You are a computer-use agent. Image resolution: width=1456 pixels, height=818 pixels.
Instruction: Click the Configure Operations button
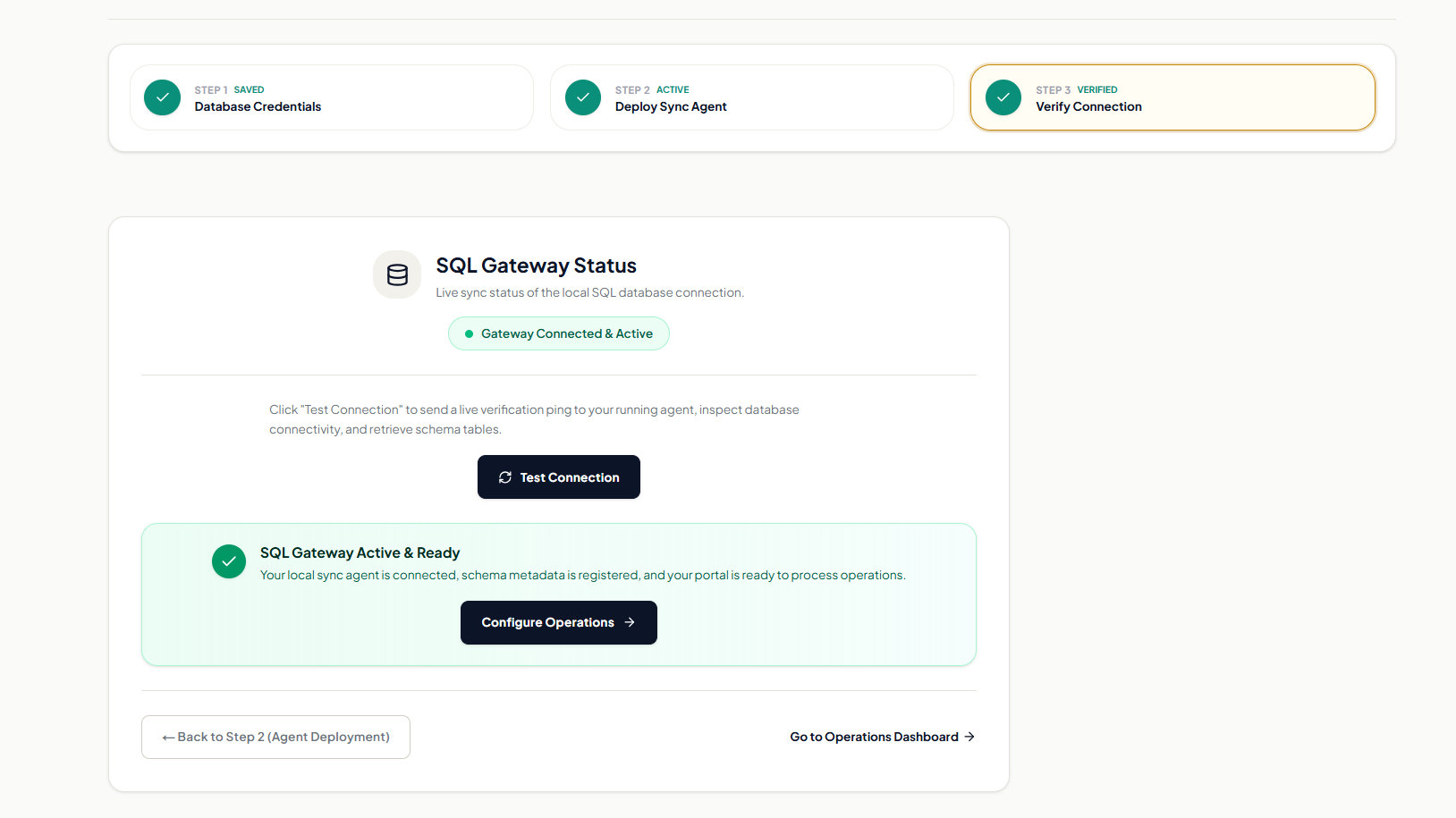click(559, 622)
